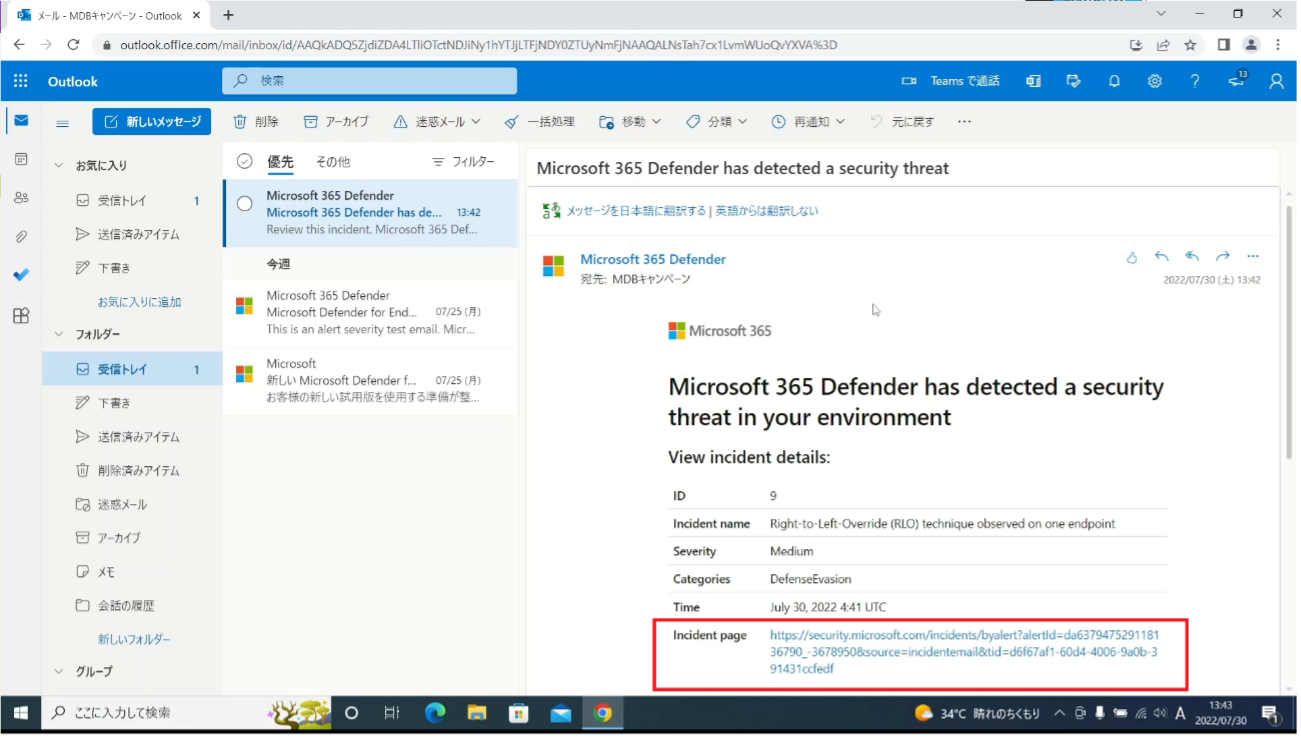Click the Windows Start button
This screenshot has width=1301, height=739.
pos(20,714)
